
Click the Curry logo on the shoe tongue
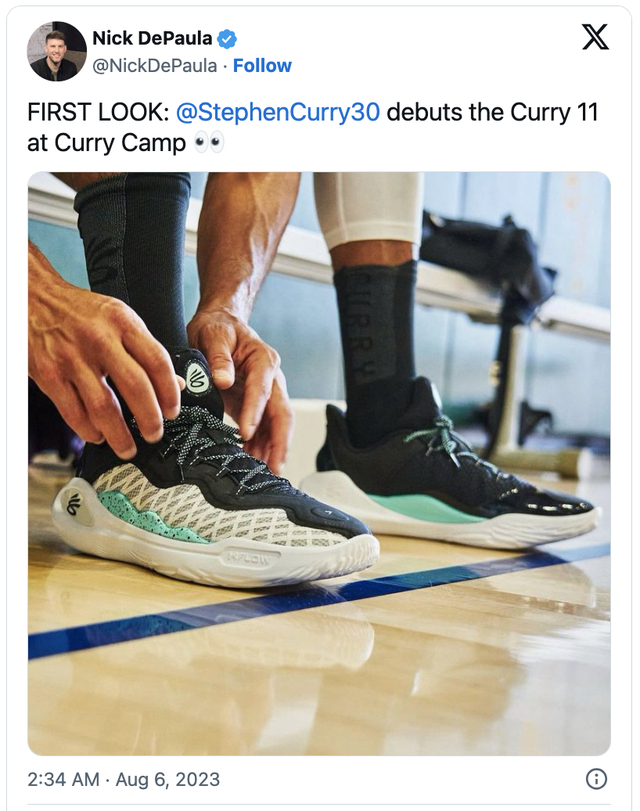pos(197,377)
